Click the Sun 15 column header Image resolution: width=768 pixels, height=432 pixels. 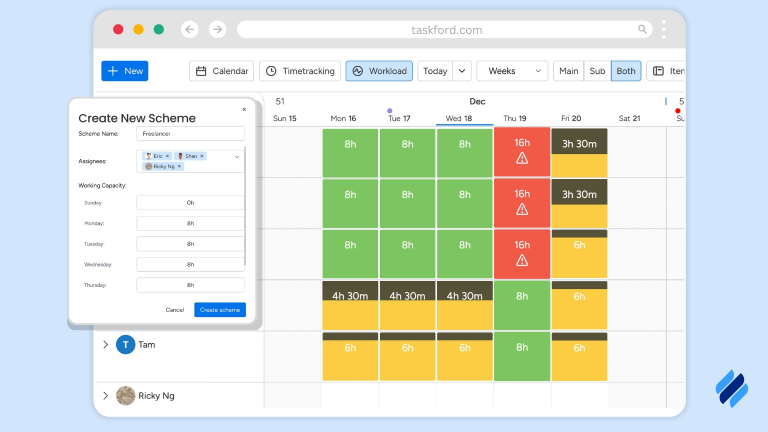285,119
